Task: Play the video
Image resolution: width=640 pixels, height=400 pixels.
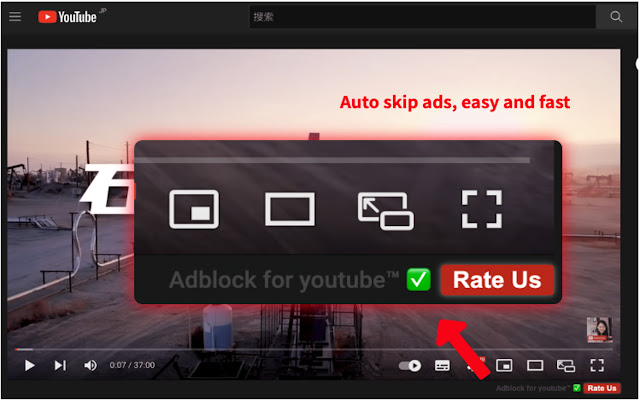Action: 29,365
